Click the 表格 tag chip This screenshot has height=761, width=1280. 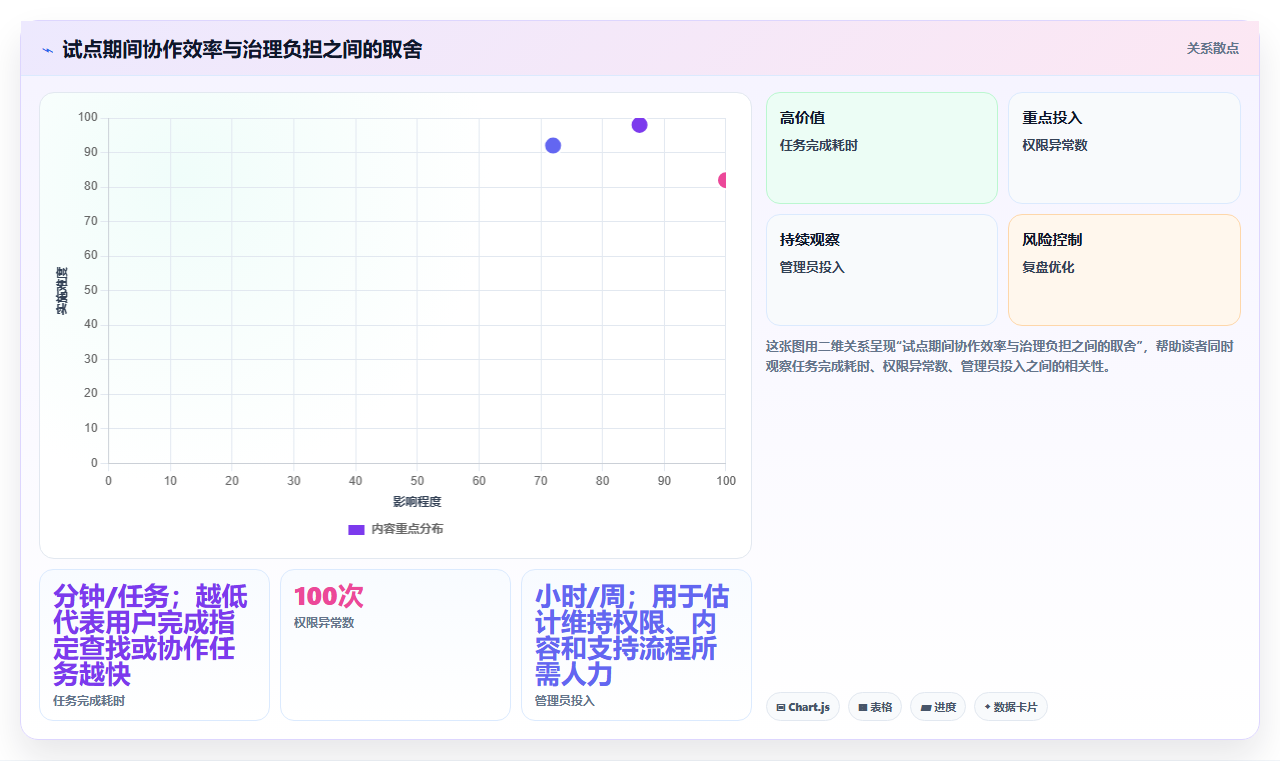coord(875,707)
